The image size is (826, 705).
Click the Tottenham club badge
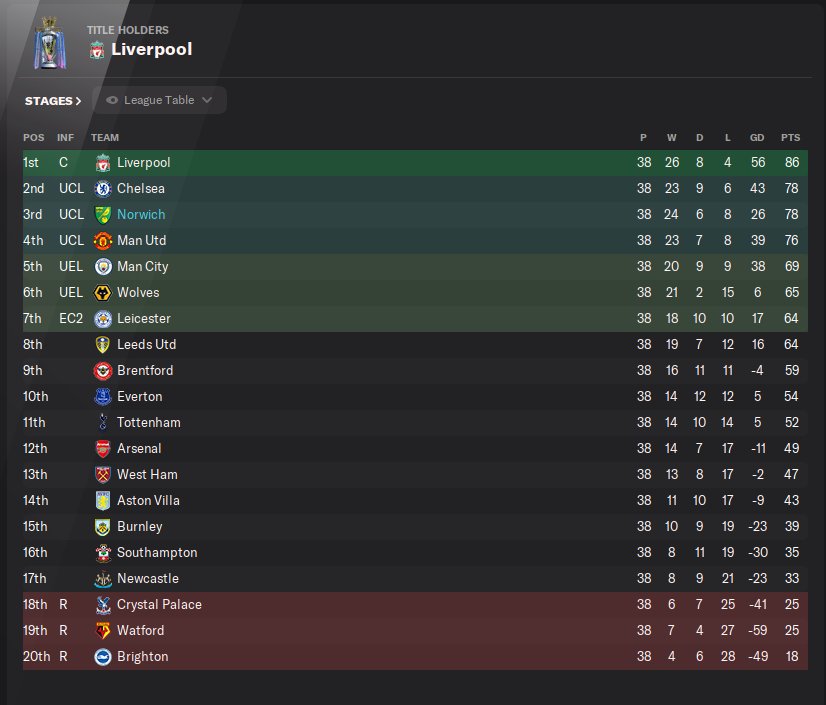[x=102, y=423]
